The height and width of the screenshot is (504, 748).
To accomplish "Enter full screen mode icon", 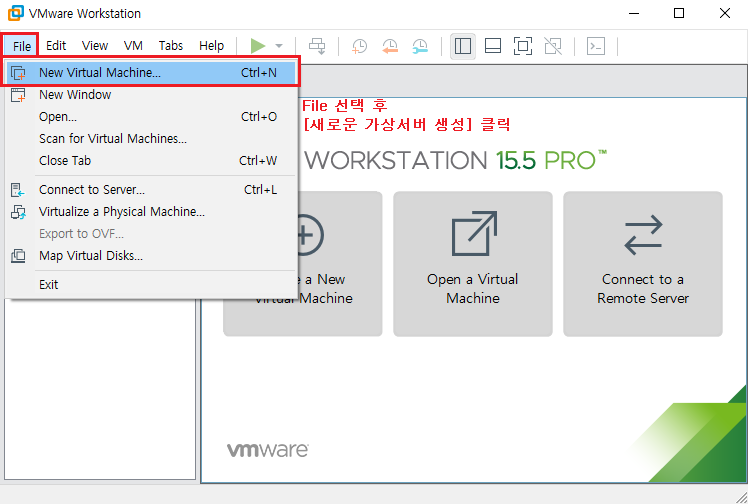I will tap(523, 46).
